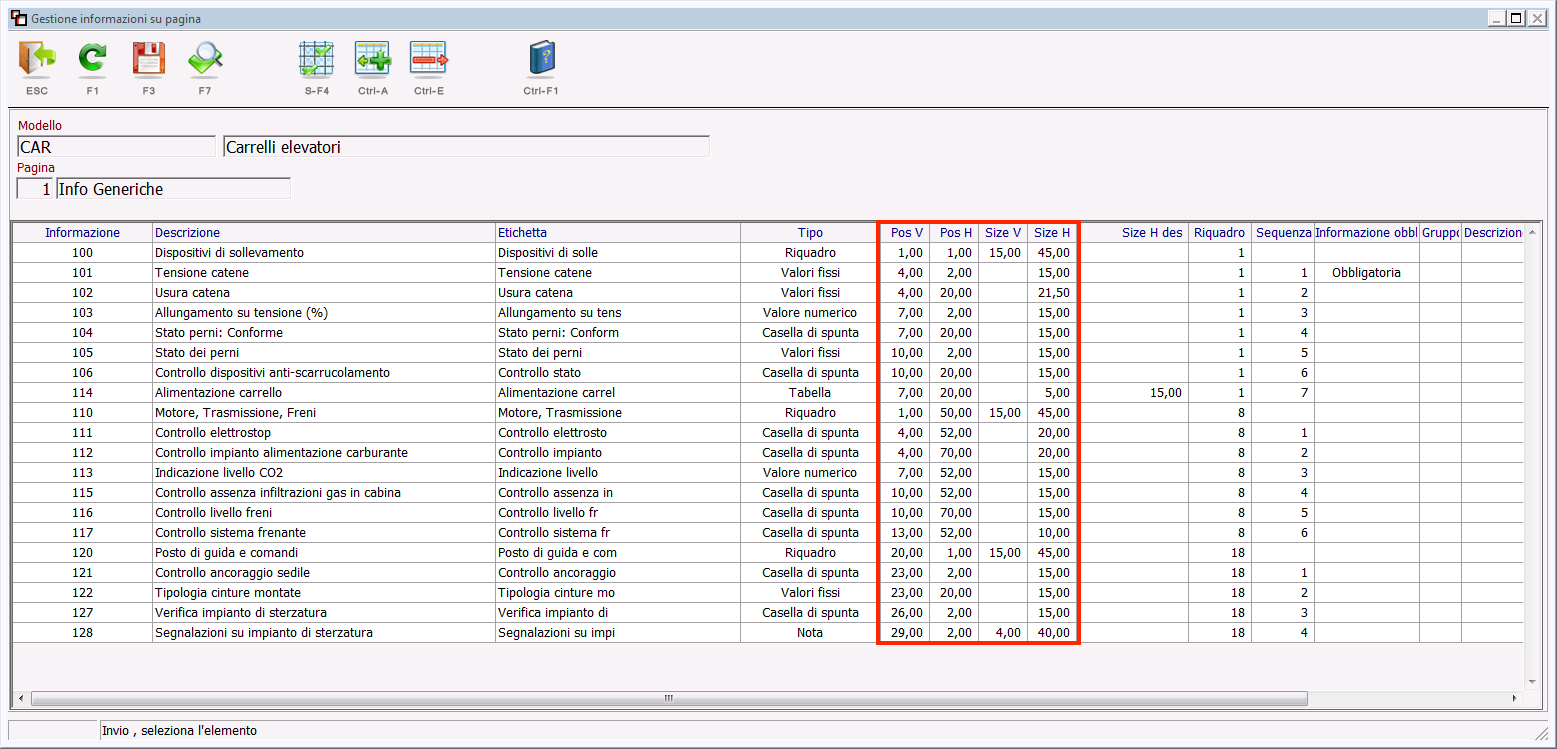Open the Ctrl-F1 help book icon
Viewport: 1557px width, 749px height.
(541, 59)
